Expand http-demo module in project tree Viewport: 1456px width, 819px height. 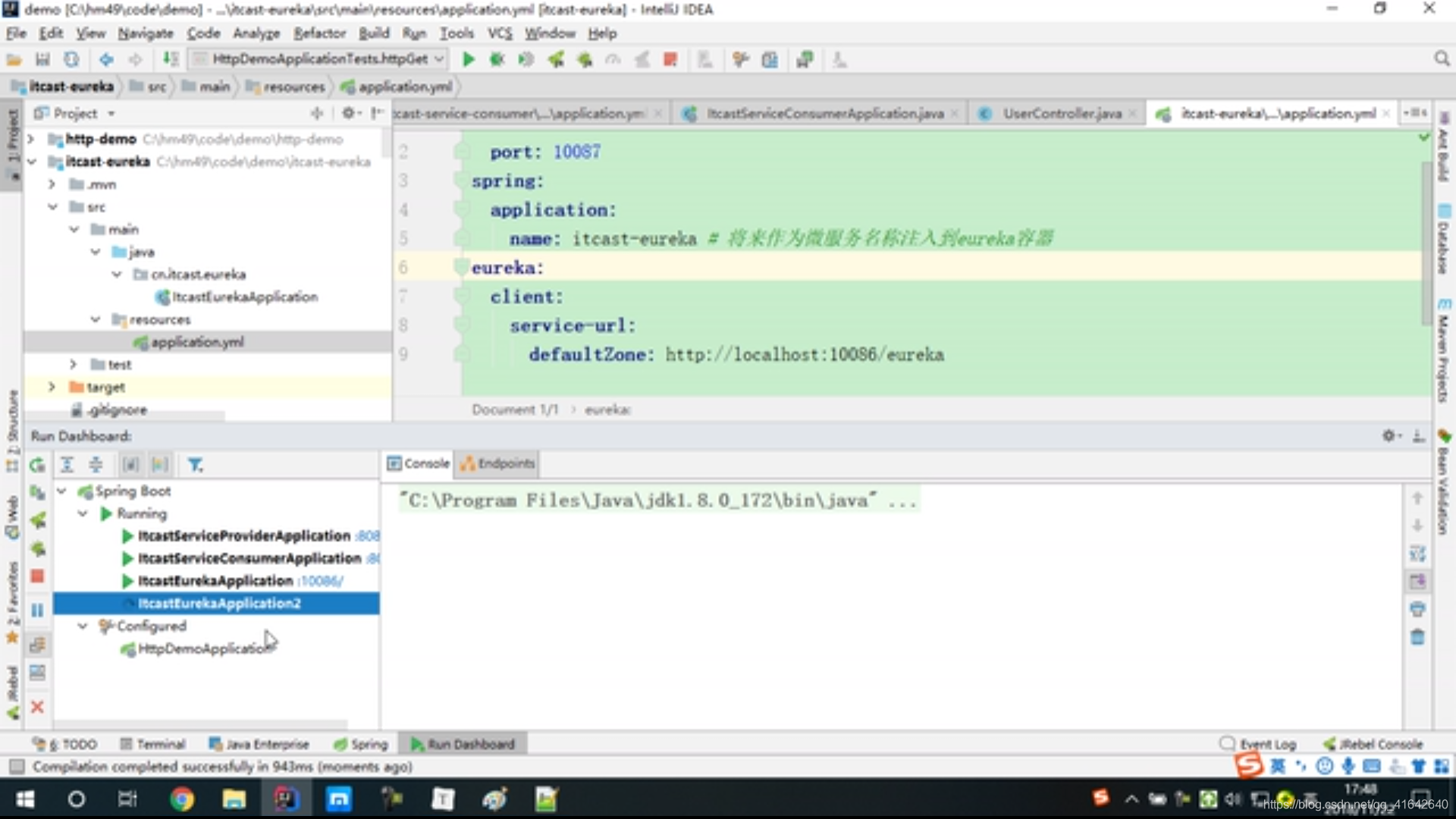(31, 139)
